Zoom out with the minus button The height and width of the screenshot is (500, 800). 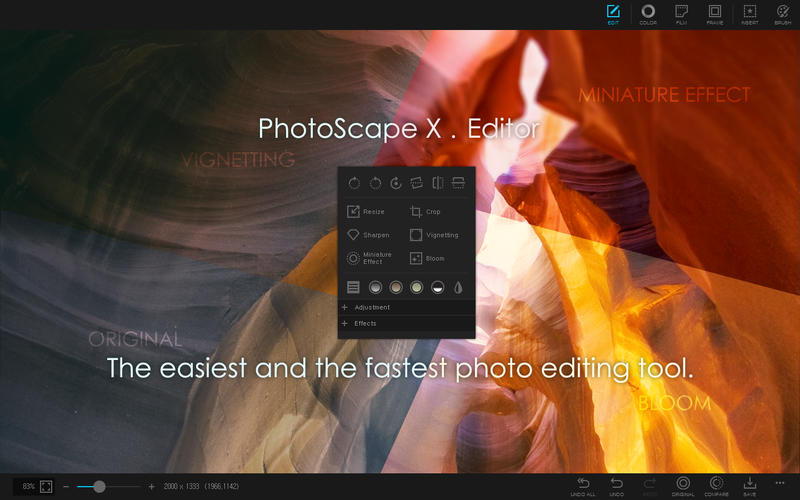click(x=66, y=487)
